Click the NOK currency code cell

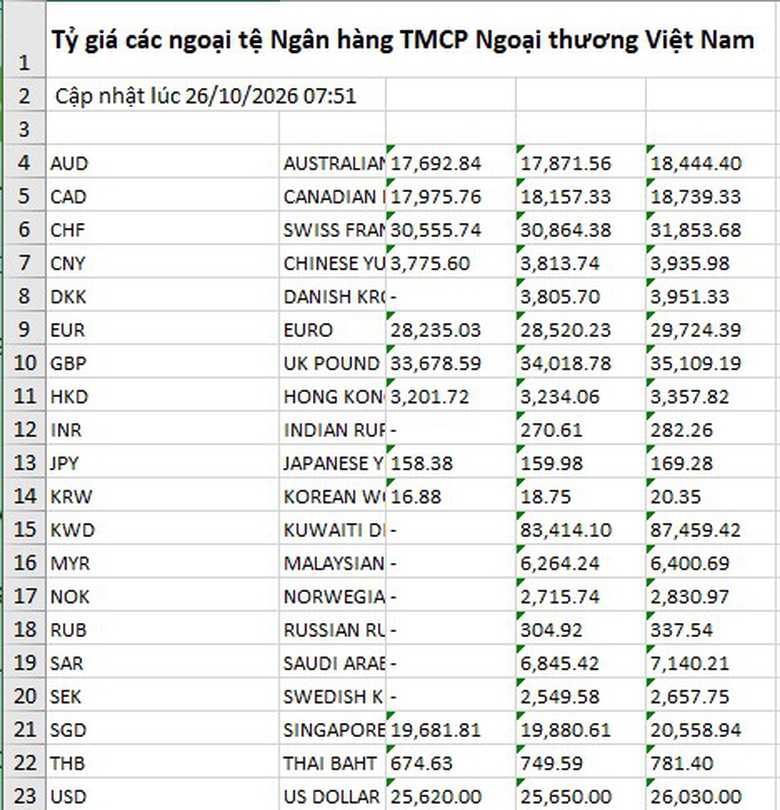pos(162,595)
